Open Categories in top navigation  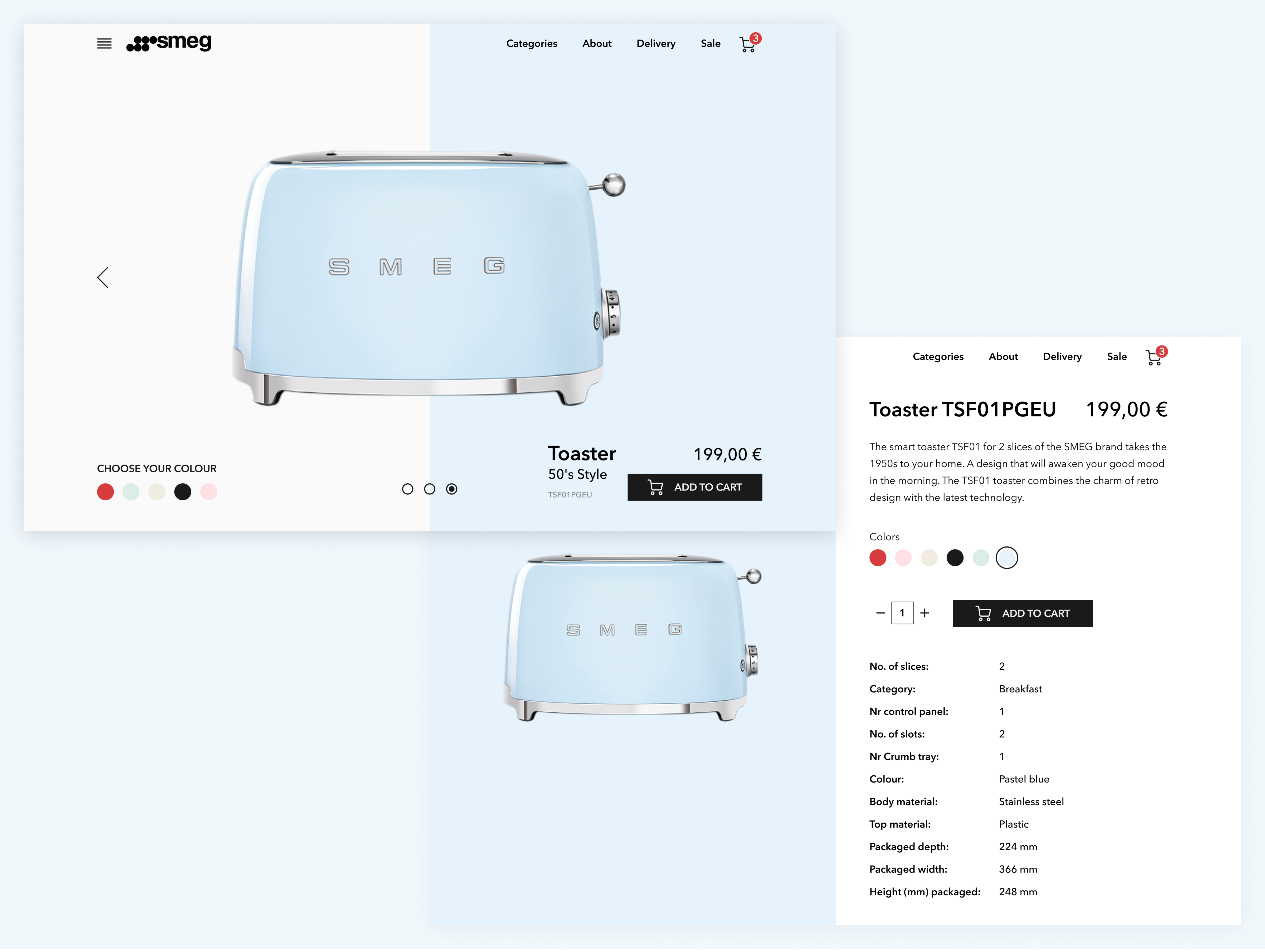click(x=531, y=43)
